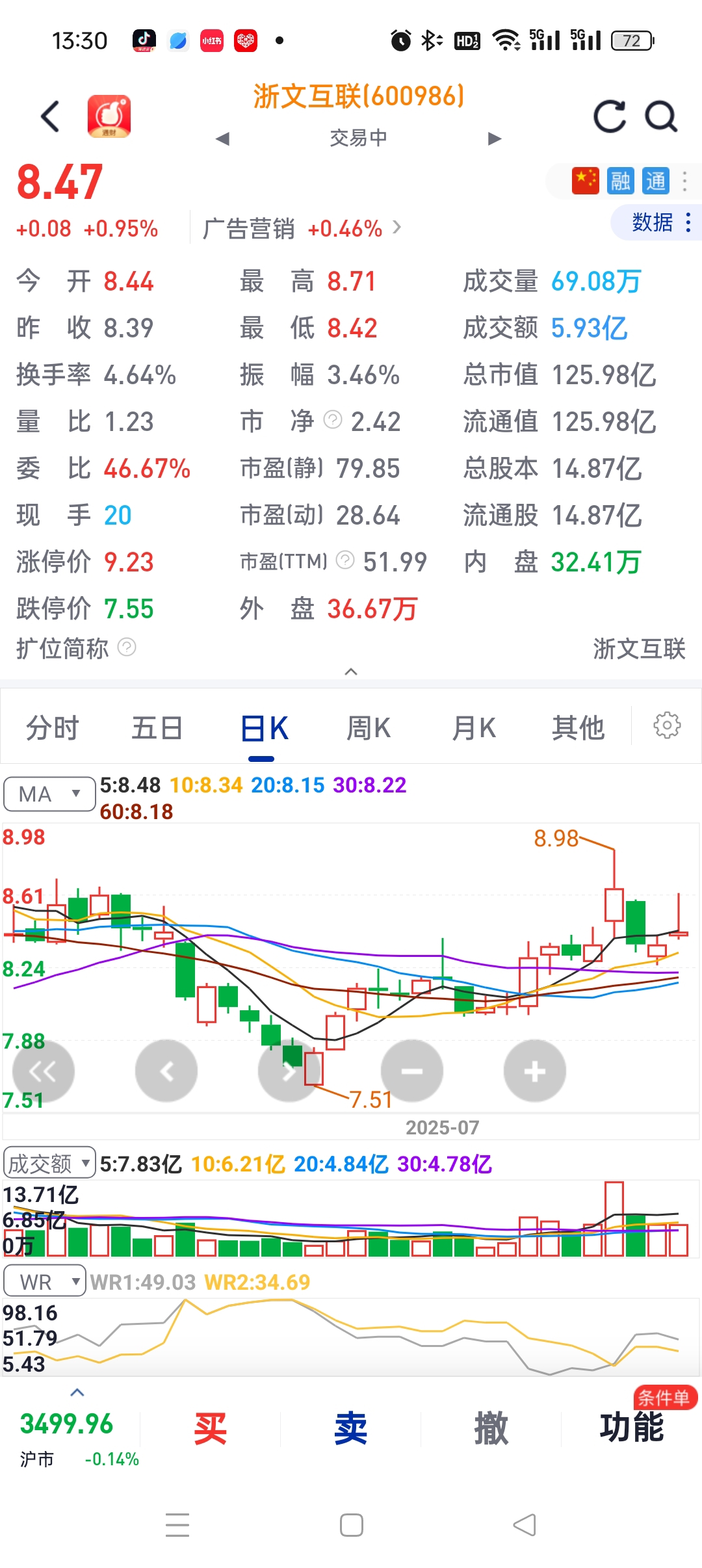
Task: Tap the 2025-07 date axis label
Action: click(x=443, y=1127)
